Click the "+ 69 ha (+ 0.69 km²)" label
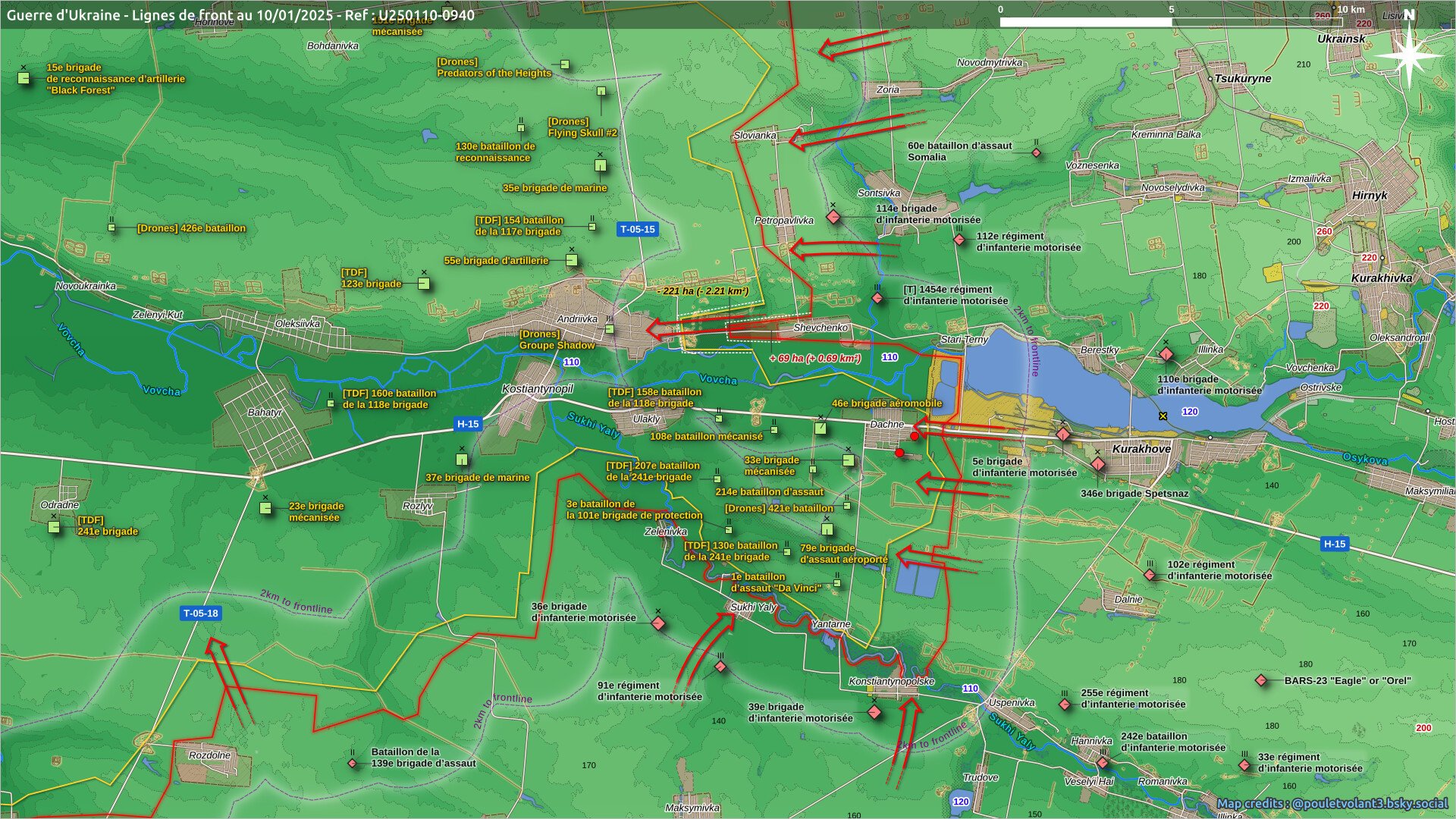Image resolution: width=1456 pixels, height=819 pixels. pos(815,358)
